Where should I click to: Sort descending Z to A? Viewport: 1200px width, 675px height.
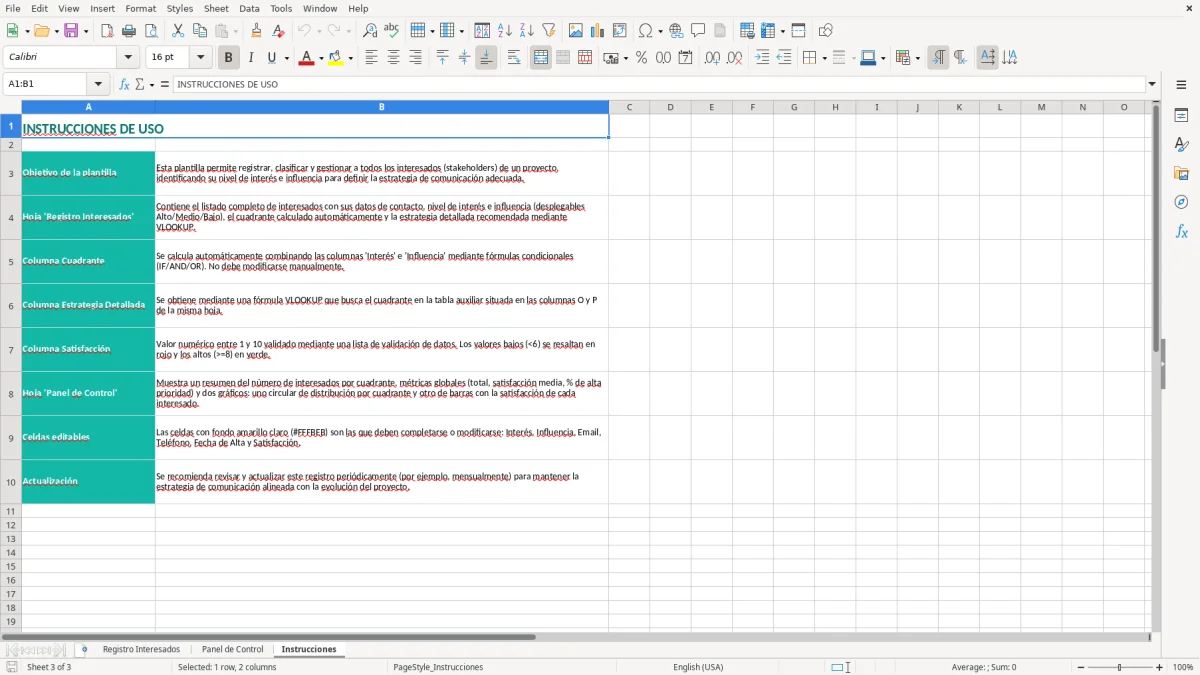(x=527, y=31)
